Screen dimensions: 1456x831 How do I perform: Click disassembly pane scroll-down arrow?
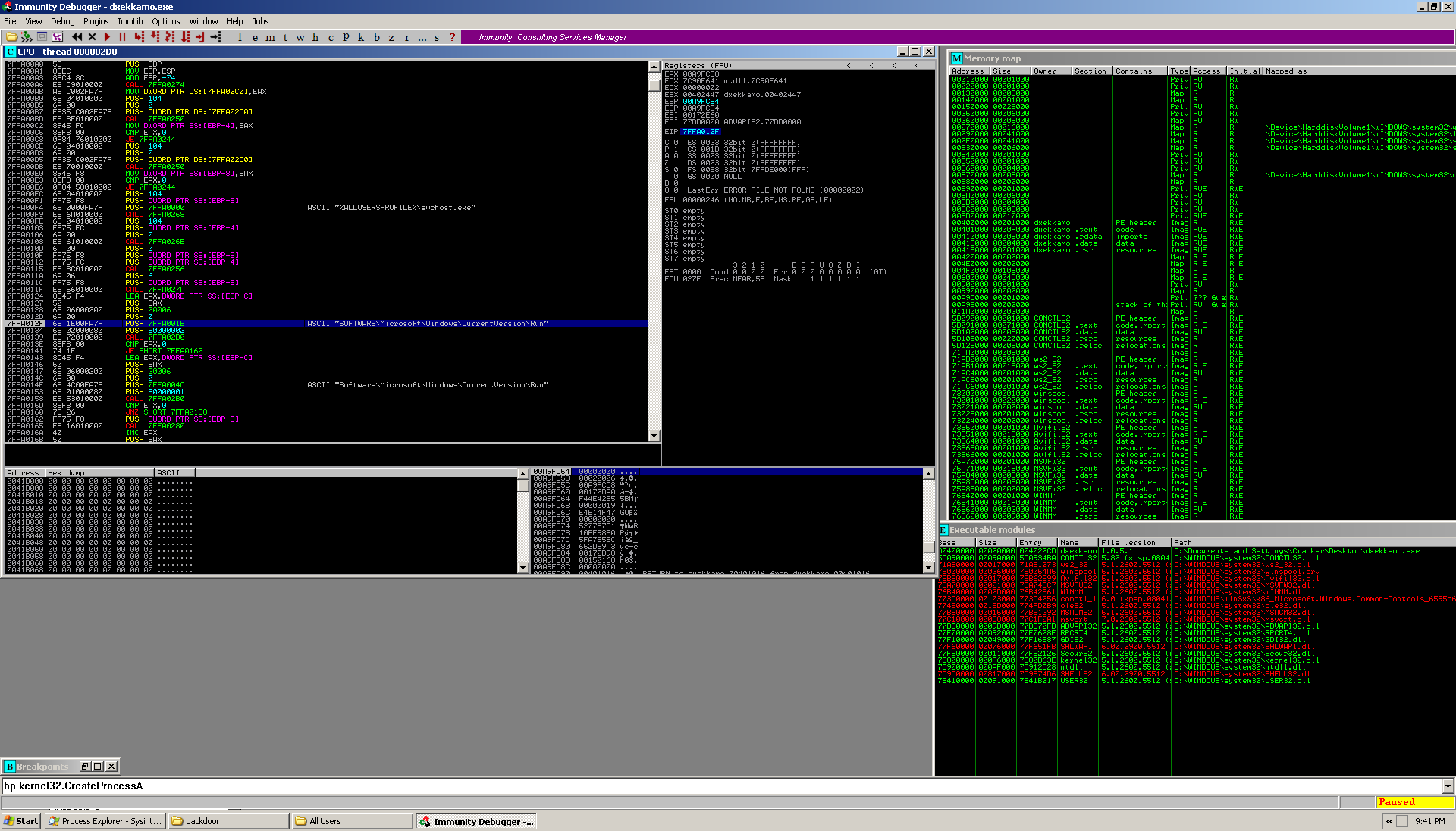(x=654, y=436)
